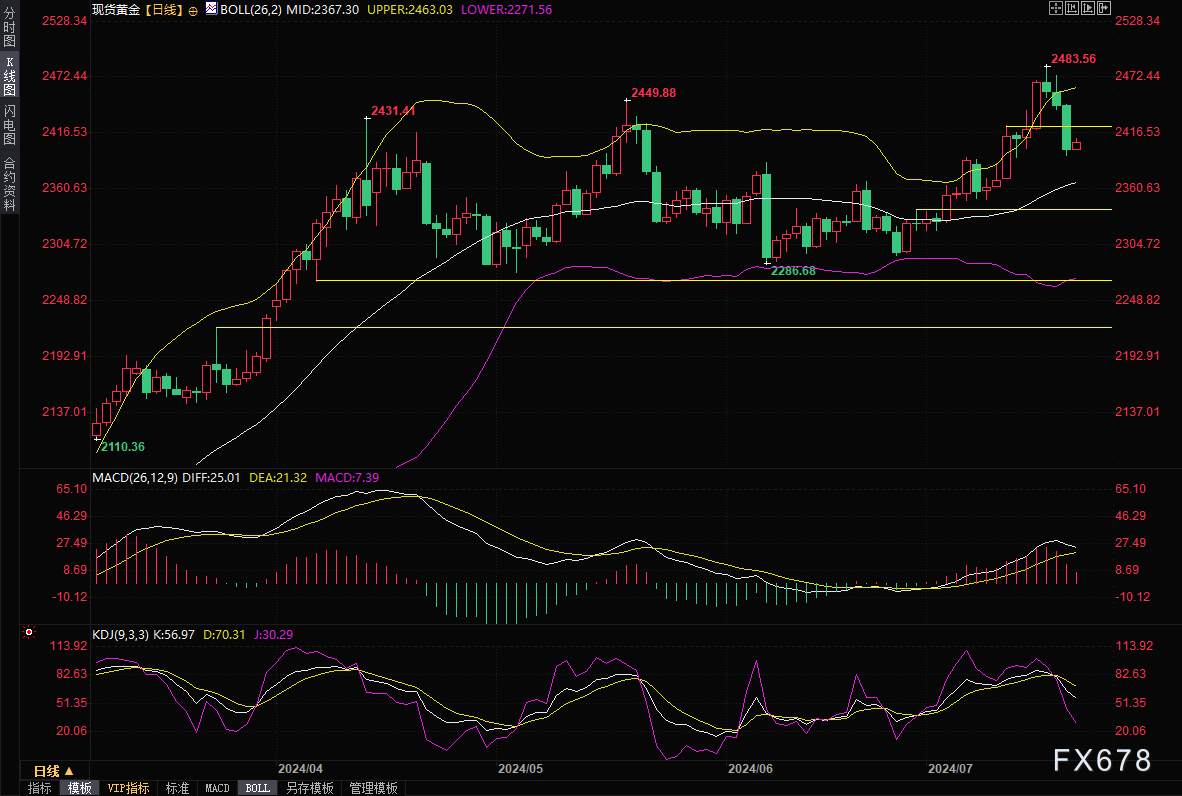Open the 指标 tab at the bottom
This screenshot has height=796, width=1182.
coord(40,788)
